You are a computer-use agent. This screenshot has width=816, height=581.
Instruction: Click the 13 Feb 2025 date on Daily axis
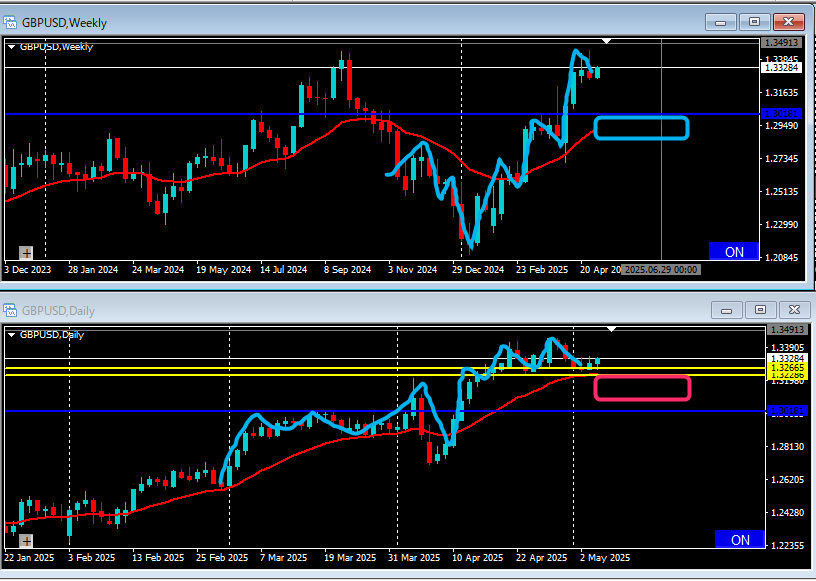(x=158, y=558)
